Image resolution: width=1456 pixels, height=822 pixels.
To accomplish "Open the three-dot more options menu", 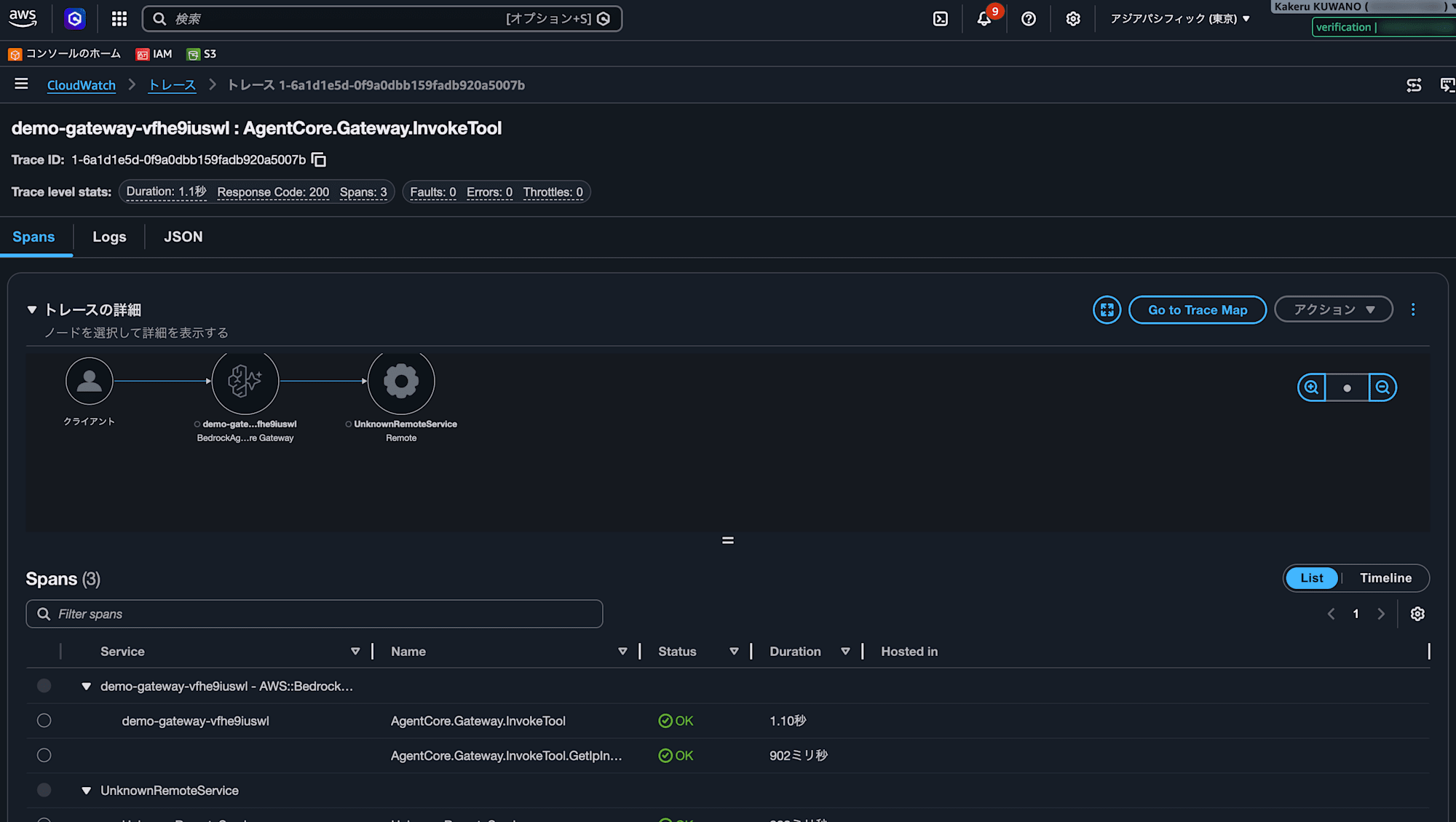I will coord(1413,310).
